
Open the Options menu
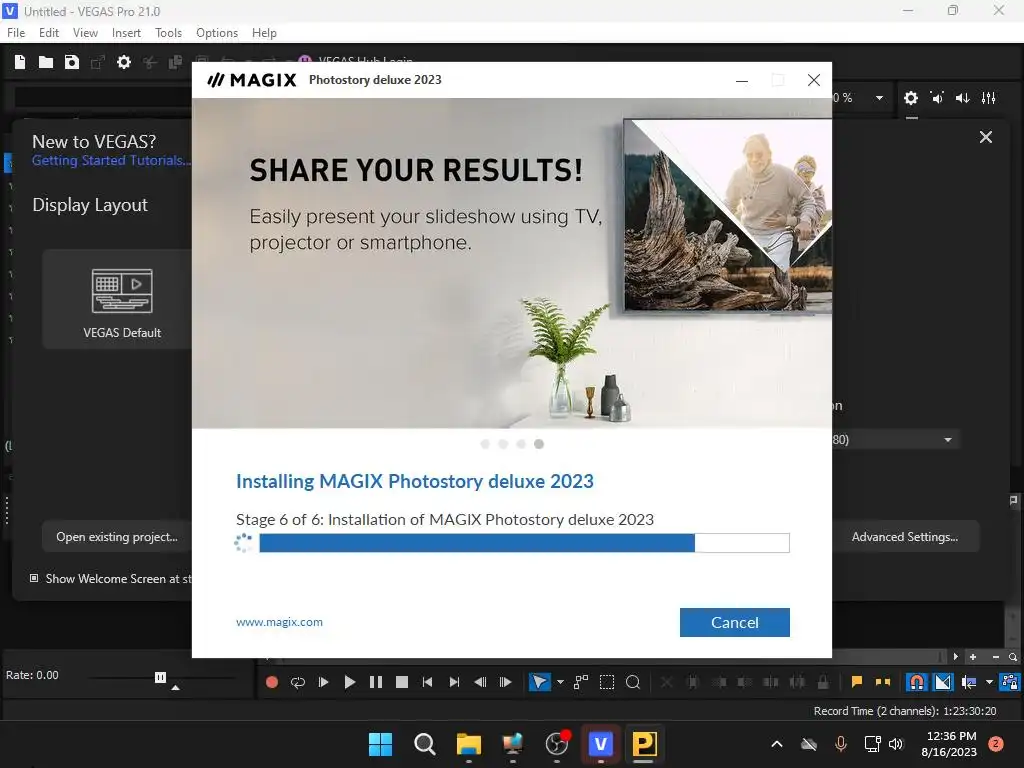click(217, 33)
